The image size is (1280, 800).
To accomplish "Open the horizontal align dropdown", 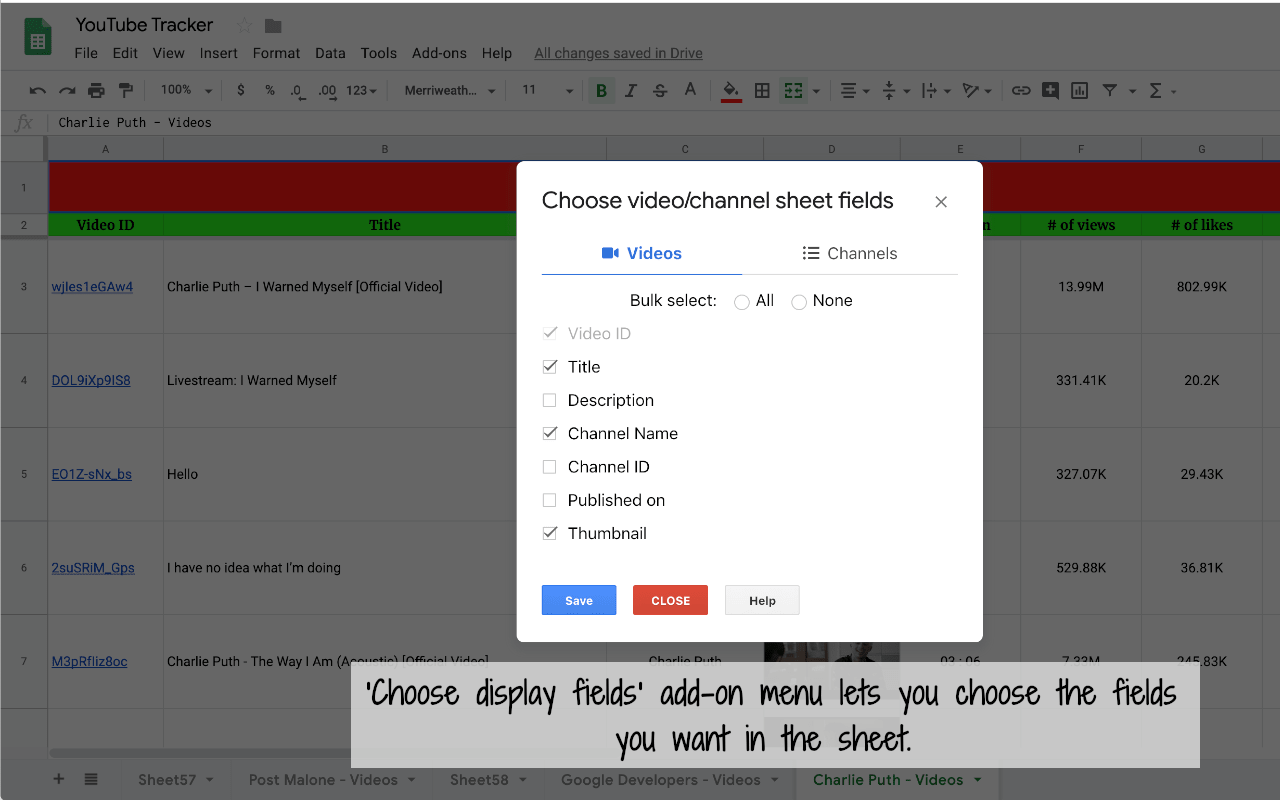I will [x=855, y=91].
